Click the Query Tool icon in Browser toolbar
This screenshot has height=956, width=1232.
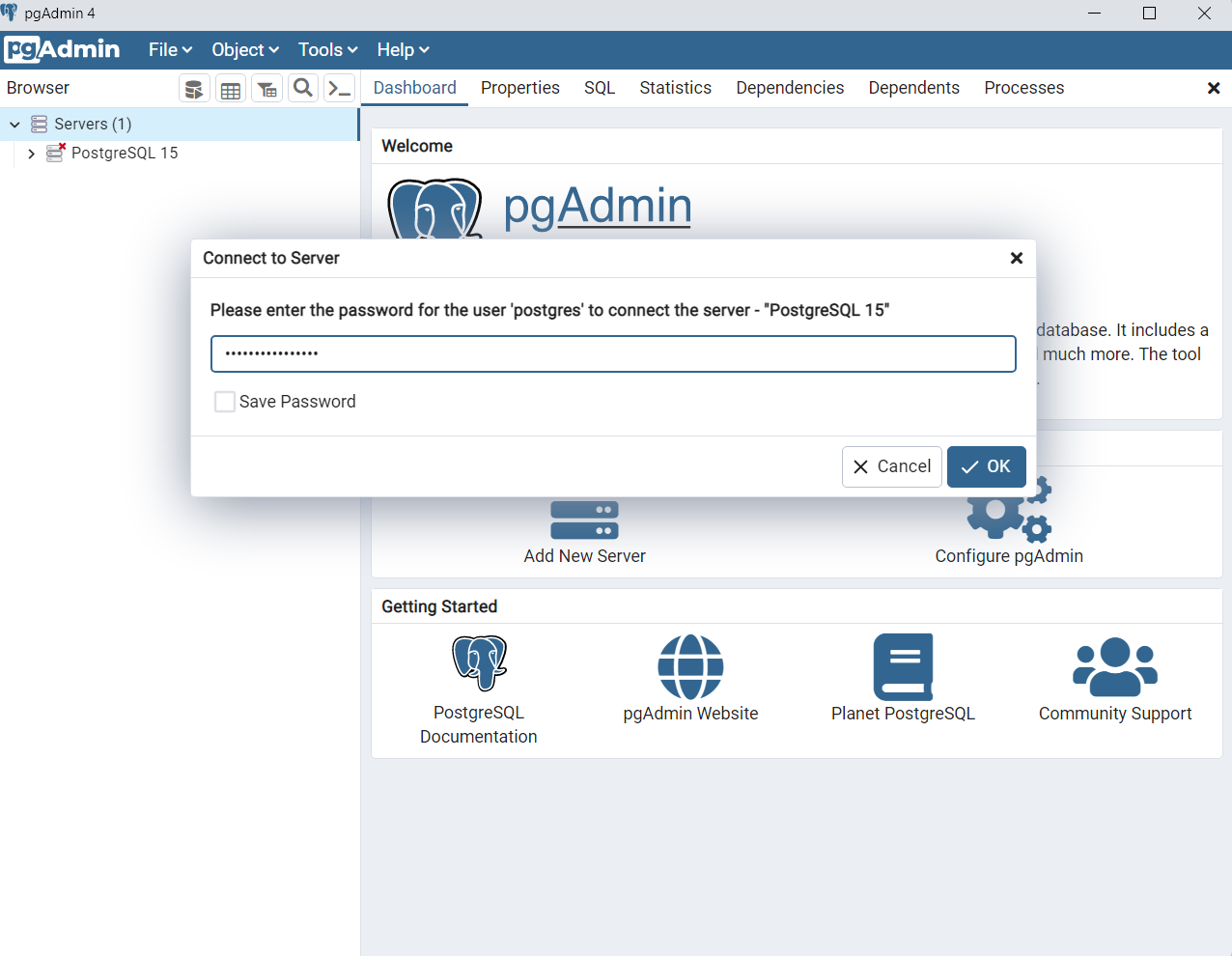point(194,89)
